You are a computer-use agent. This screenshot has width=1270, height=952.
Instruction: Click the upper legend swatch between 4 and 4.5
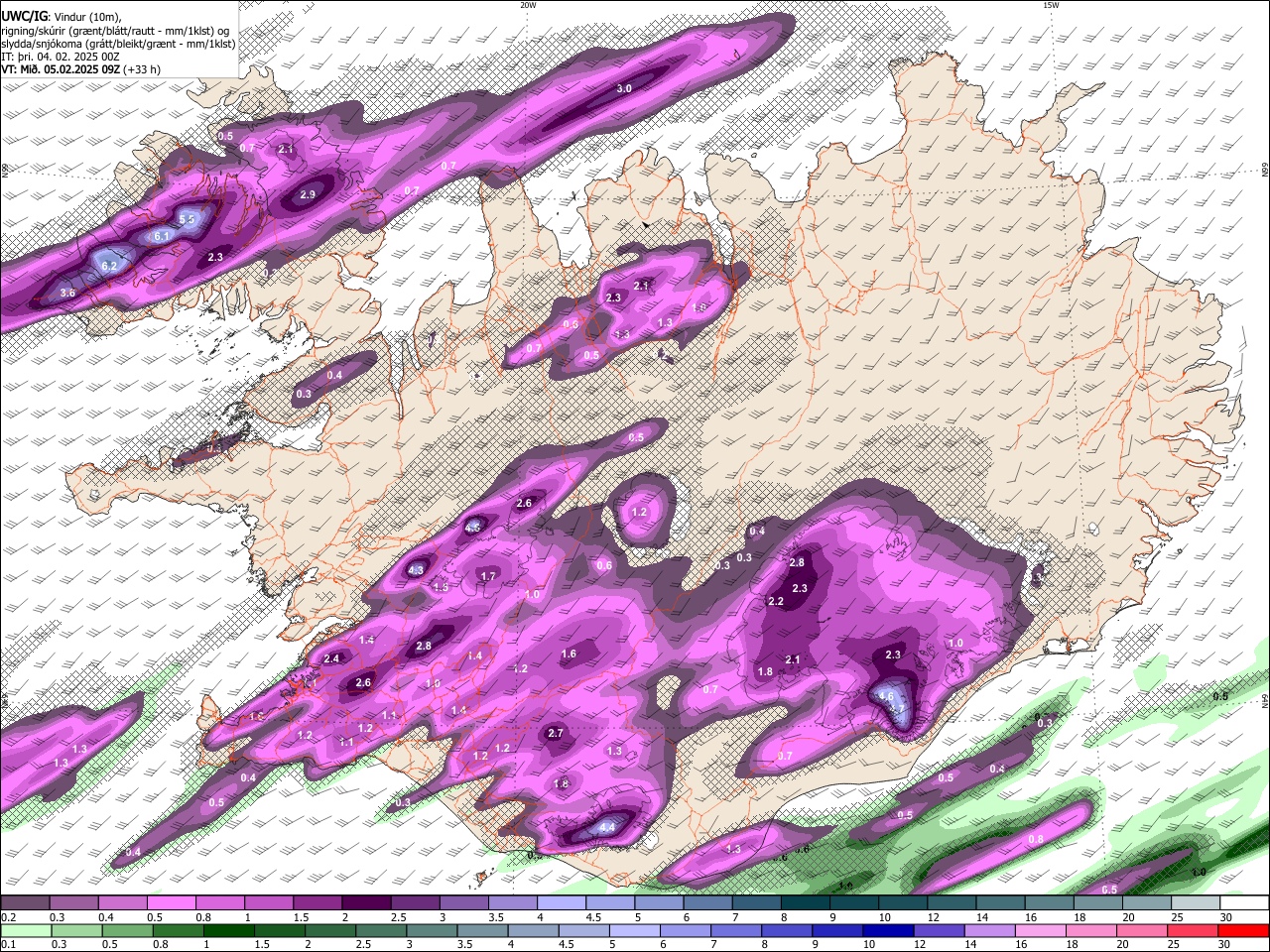pyautogui.click(x=562, y=902)
